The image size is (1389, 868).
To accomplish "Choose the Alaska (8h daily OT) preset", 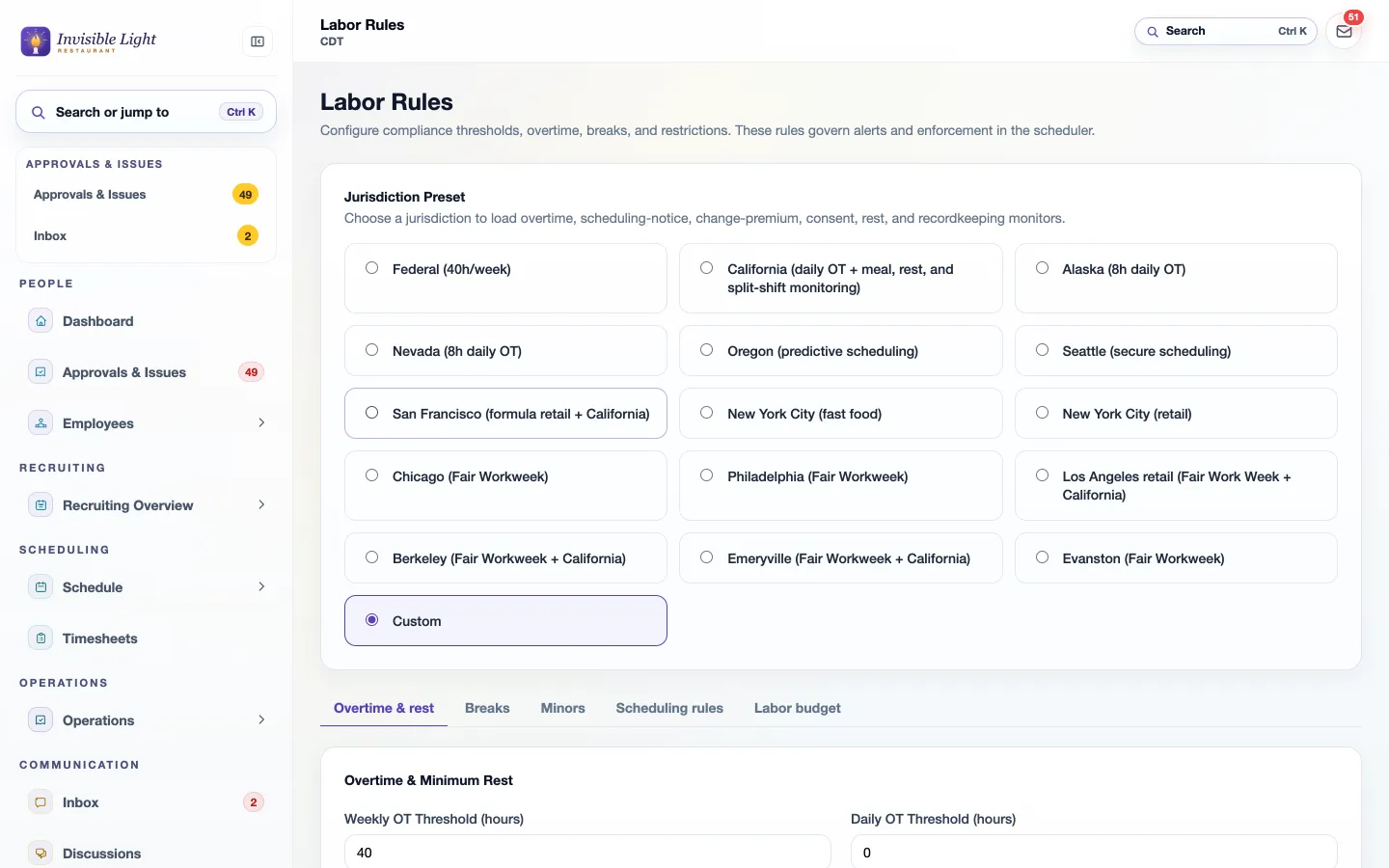I will point(1176,278).
